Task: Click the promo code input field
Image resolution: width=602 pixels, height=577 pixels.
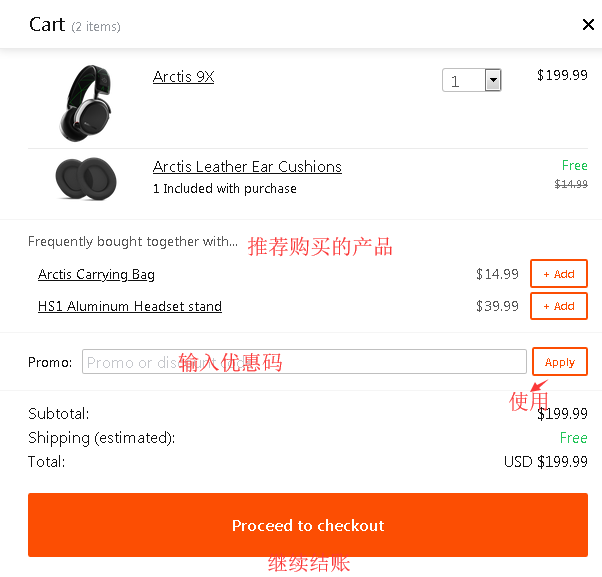Action: pos(304,362)
